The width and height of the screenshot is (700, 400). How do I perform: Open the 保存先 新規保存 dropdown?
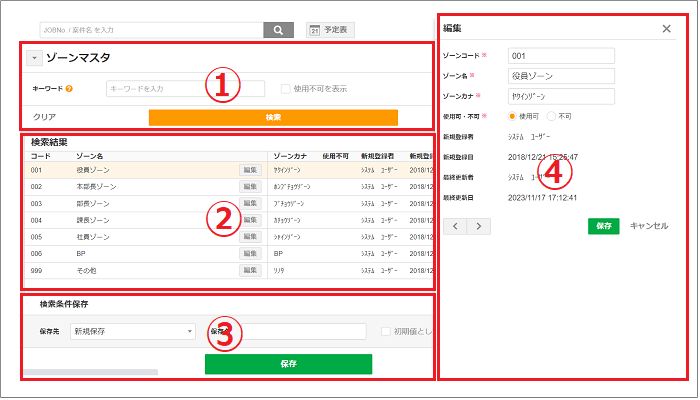tap(132, 331)
